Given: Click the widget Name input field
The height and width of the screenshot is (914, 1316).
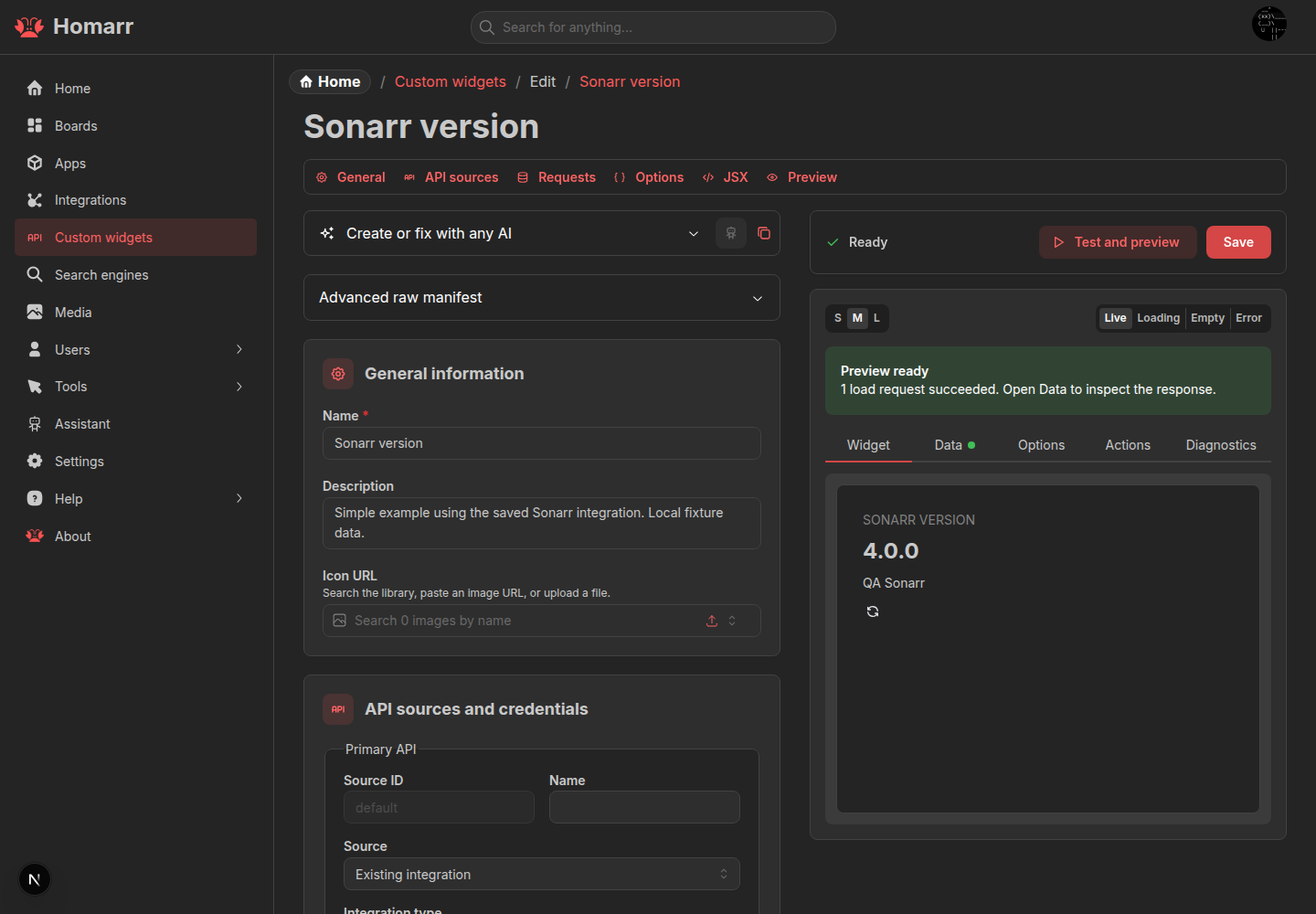Looking at the screenshot, I should coord(542,443).
